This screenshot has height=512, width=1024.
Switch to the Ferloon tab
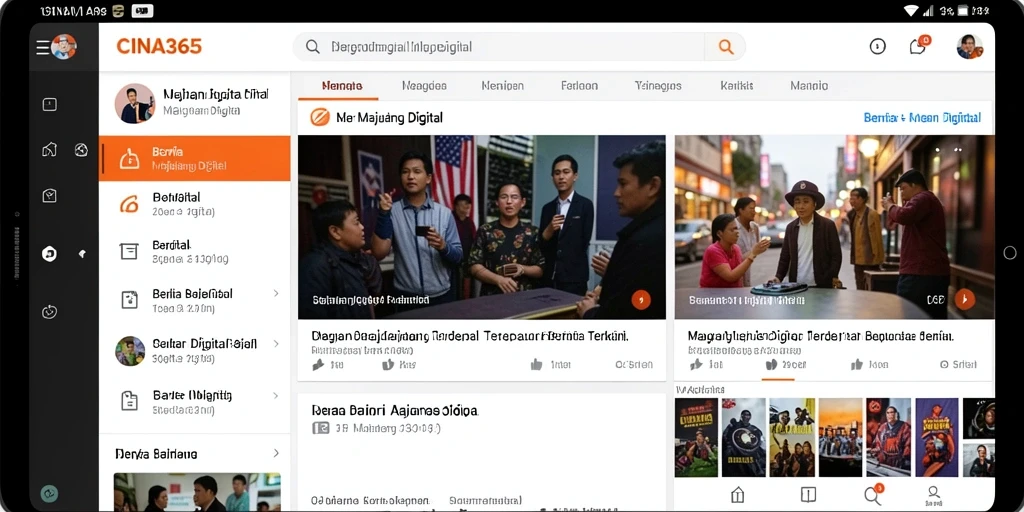[579, 86]
